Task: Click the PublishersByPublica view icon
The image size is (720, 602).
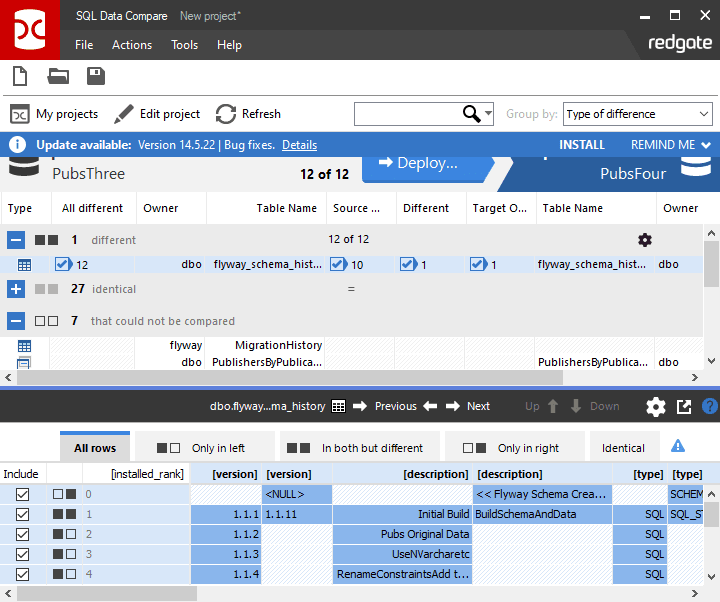Action: click(x=23, y=362)
